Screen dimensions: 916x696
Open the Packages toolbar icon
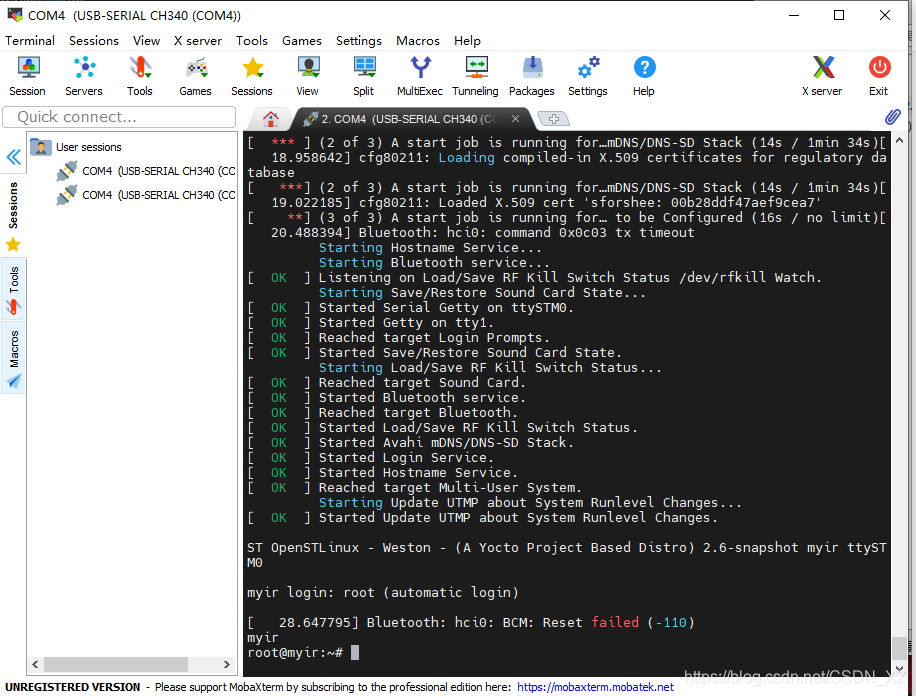pyautogui.click(x=532, y=76)
